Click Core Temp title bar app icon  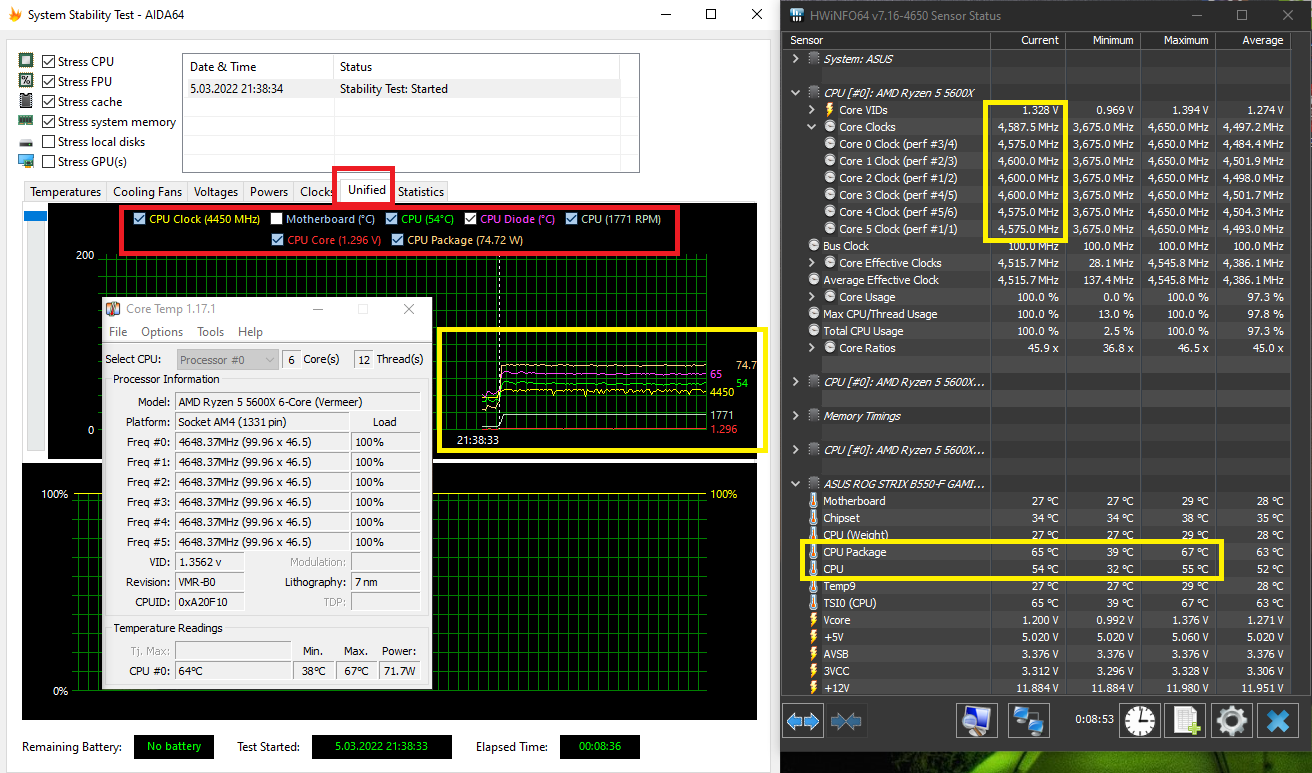coord(114,310)
